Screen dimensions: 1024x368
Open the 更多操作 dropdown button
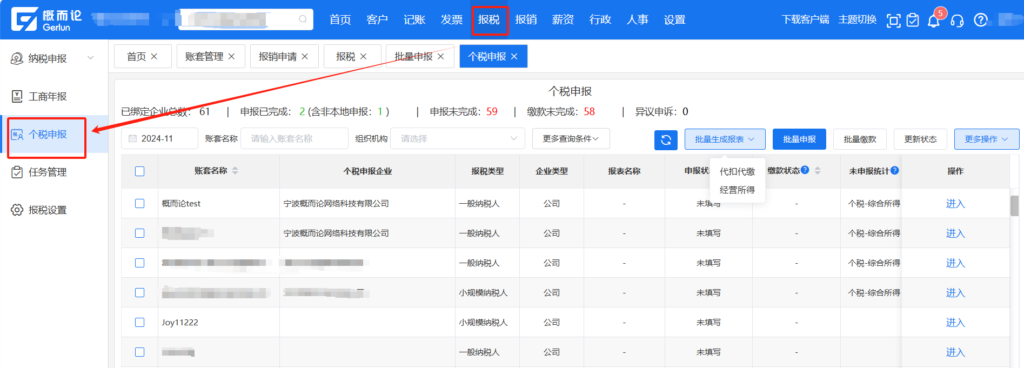pos(987,139)
